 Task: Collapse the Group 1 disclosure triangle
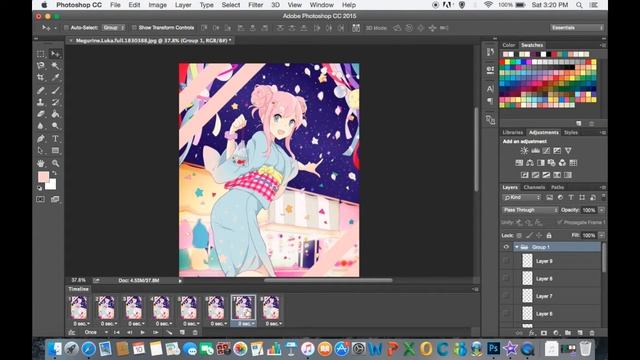point(517,247)
